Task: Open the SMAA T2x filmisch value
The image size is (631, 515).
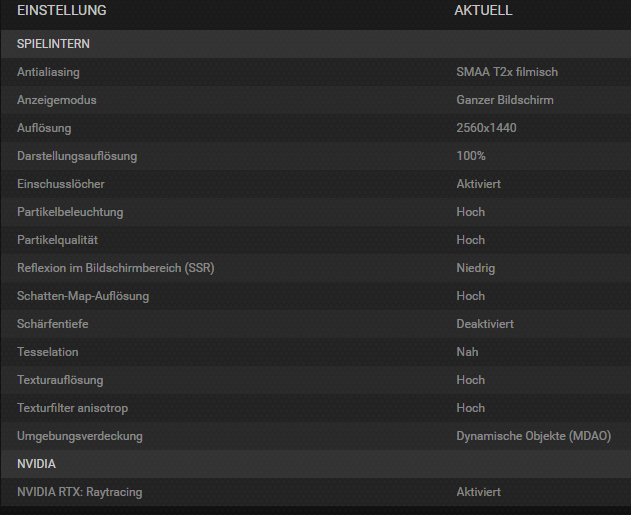Action: pyautogui.click(x=507, y=72)
